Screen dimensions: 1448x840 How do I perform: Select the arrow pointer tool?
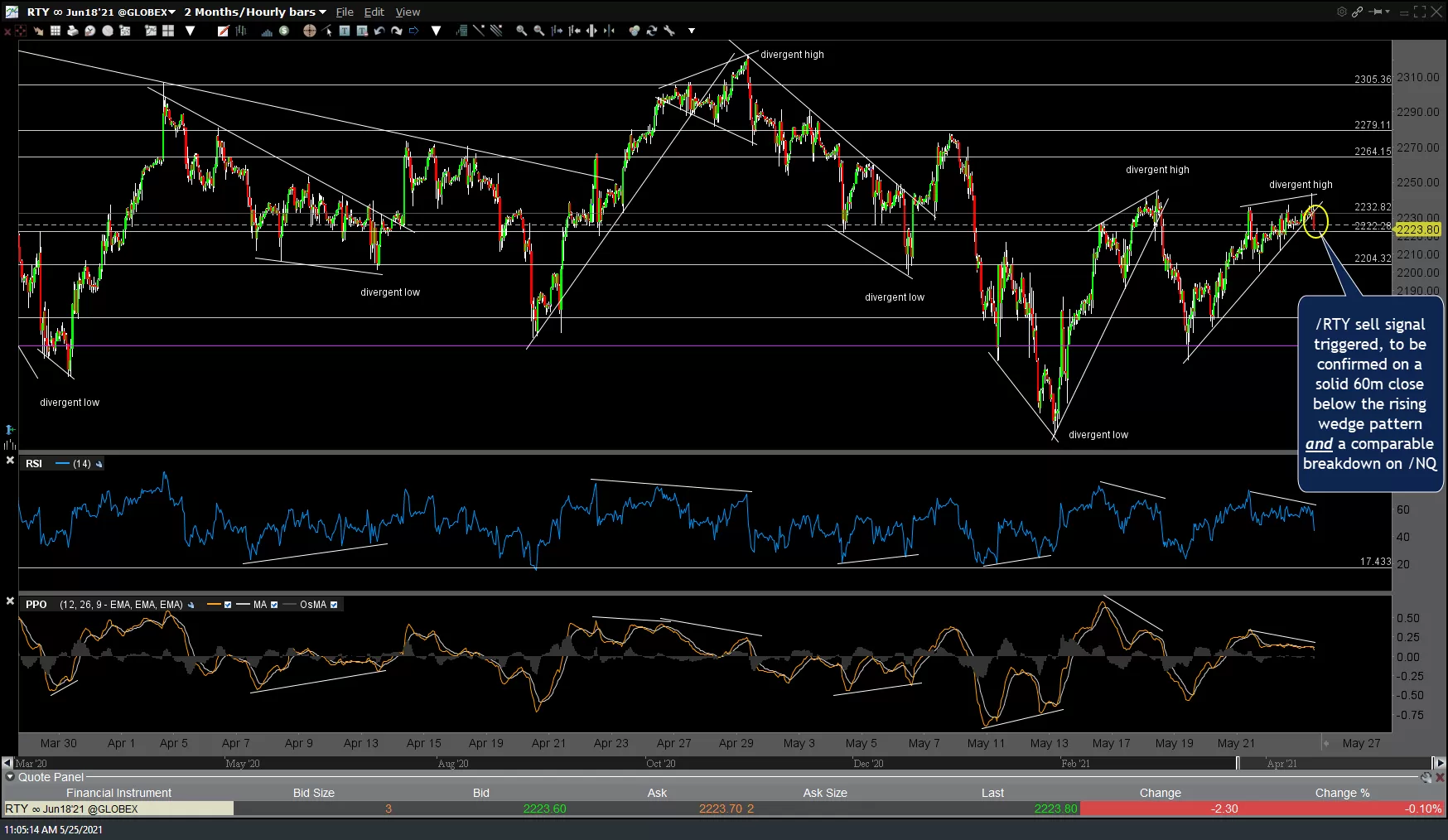327,31
